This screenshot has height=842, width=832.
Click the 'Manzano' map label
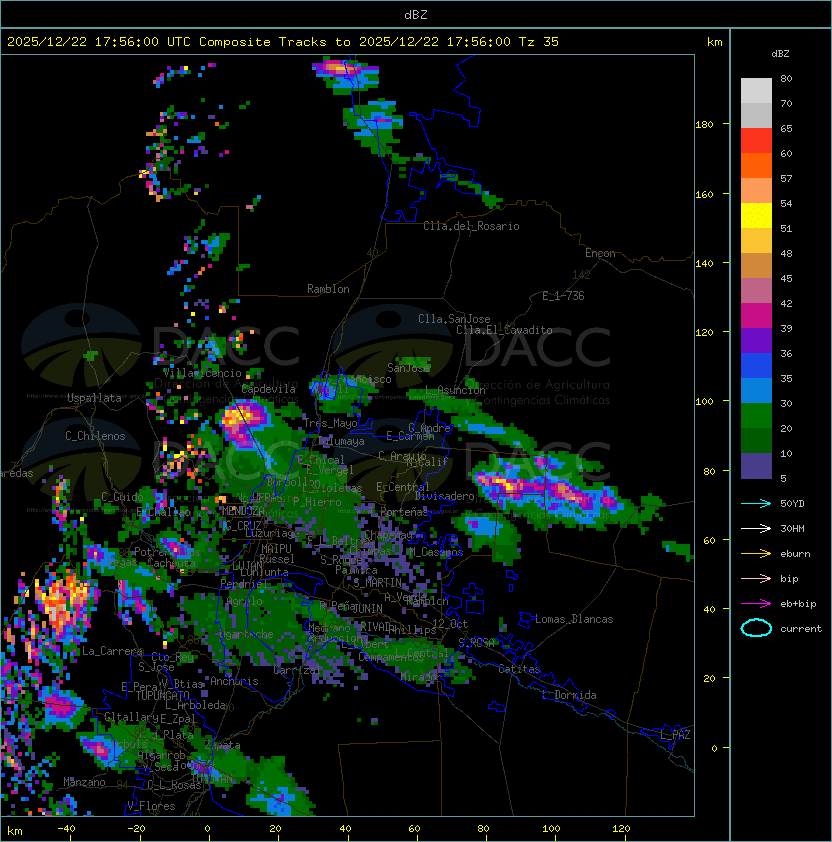click(84, 782)
